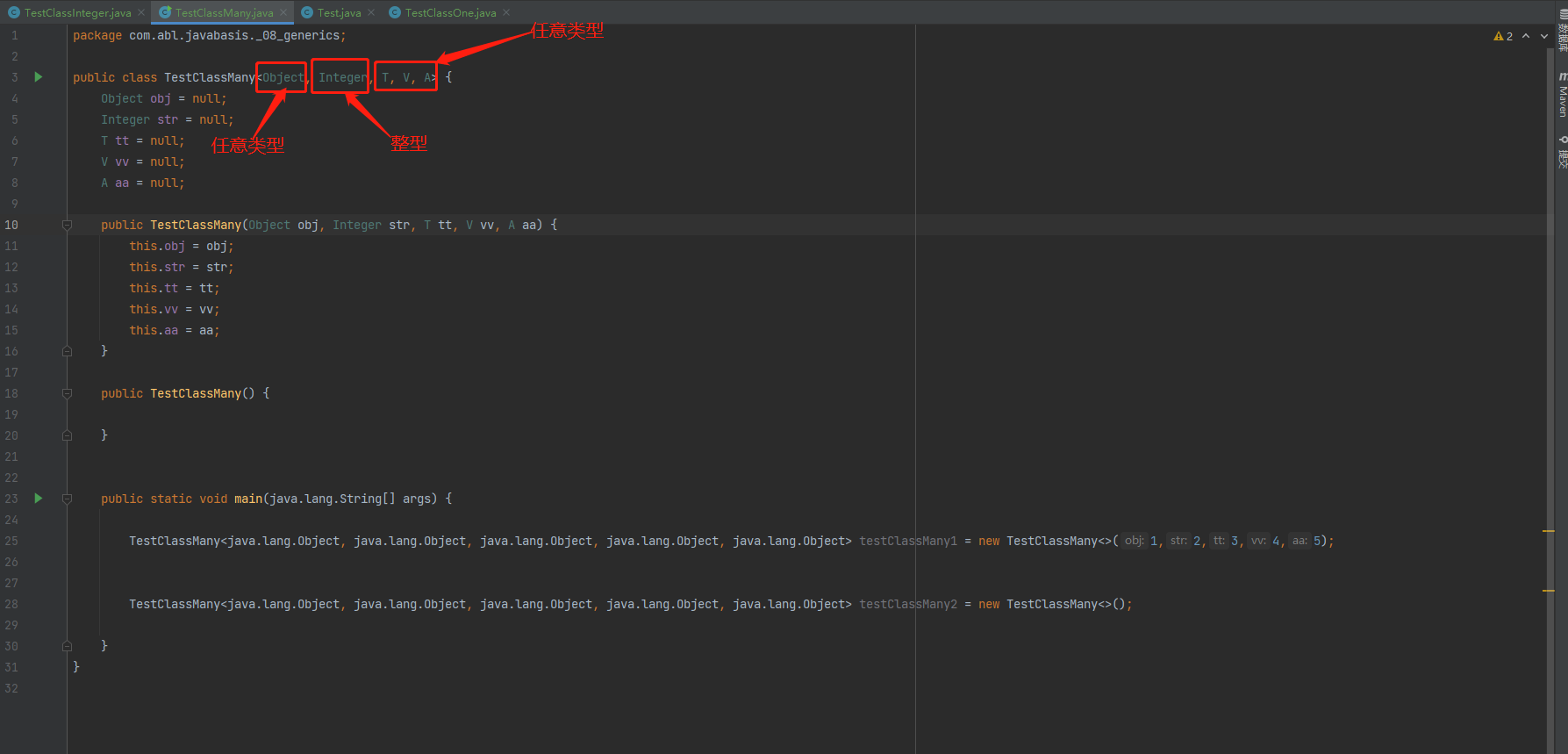
Task: Jump to the lower warning stripe mark for line 28
Action: click(1548, 591)
